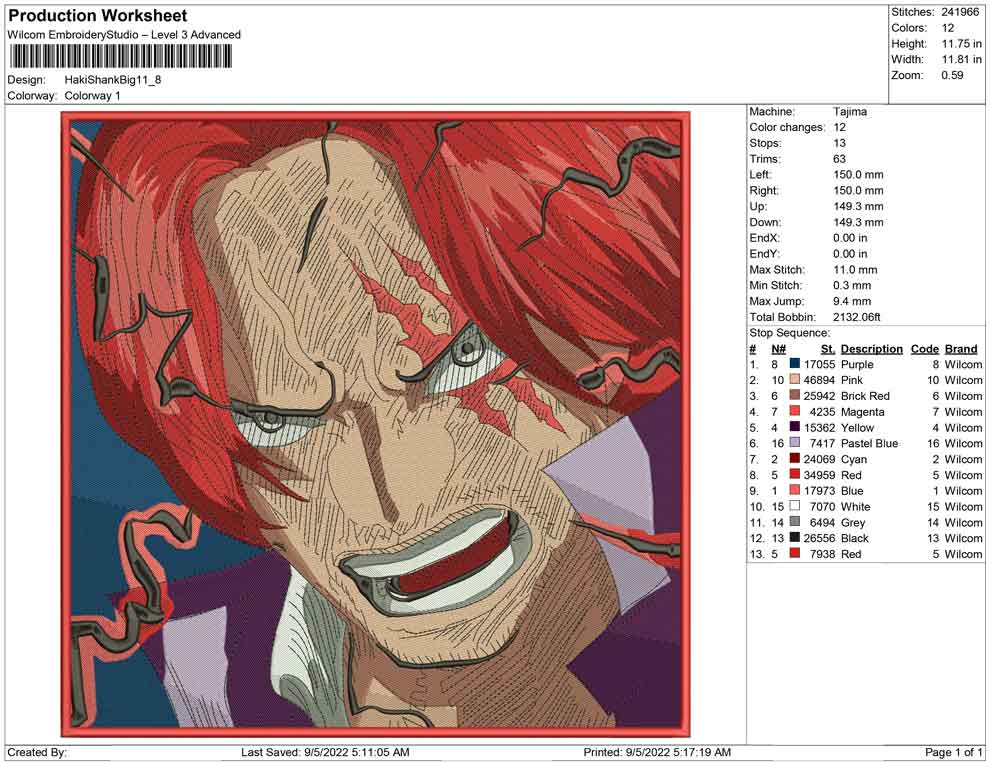Click the Cyan row color swatch

tap(794, 458)
